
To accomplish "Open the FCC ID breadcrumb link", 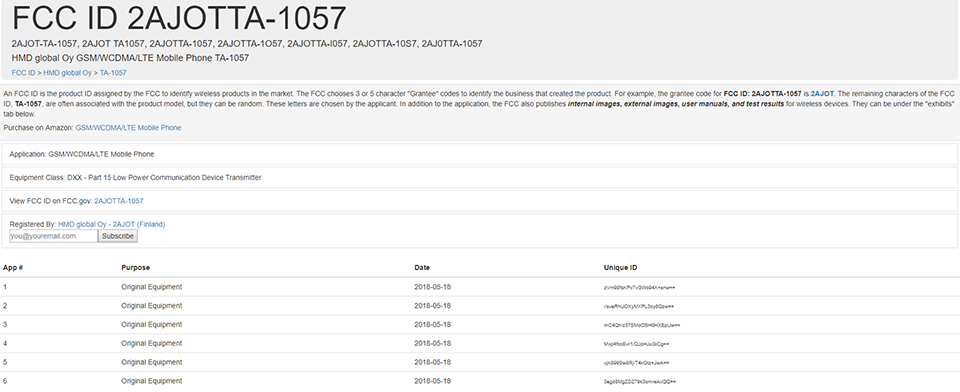I will [23, 73].
